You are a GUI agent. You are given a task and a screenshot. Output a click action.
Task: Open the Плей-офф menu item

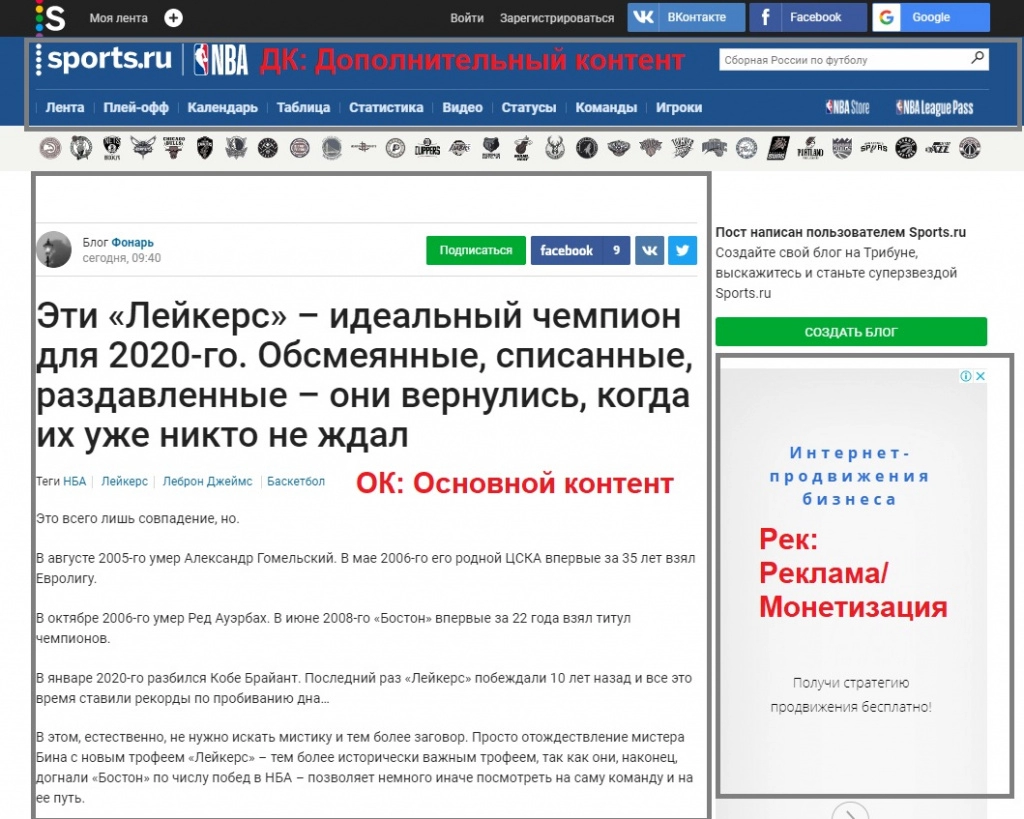click(136, 107)
